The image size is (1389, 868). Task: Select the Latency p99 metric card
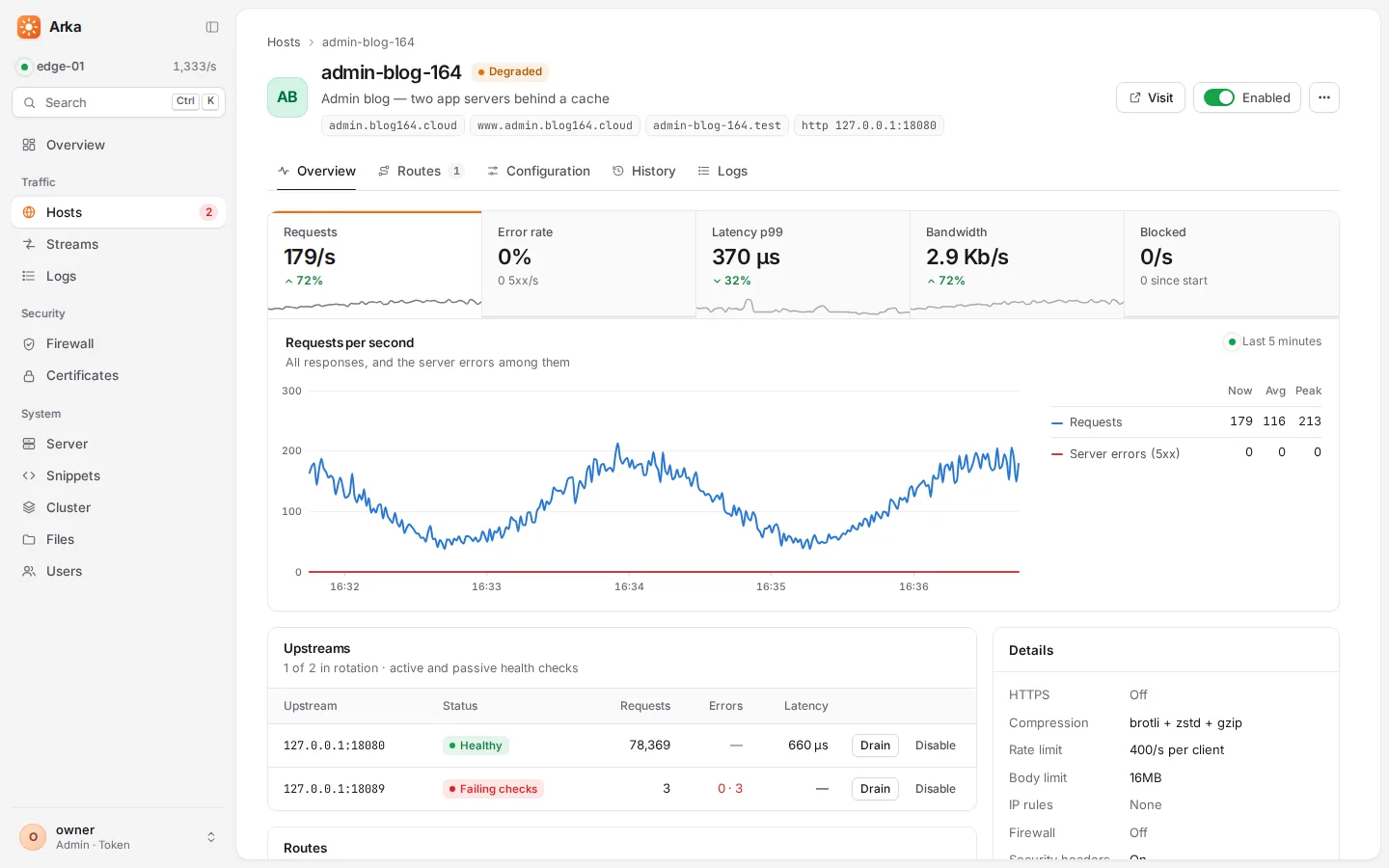click(x=803, y=264)
